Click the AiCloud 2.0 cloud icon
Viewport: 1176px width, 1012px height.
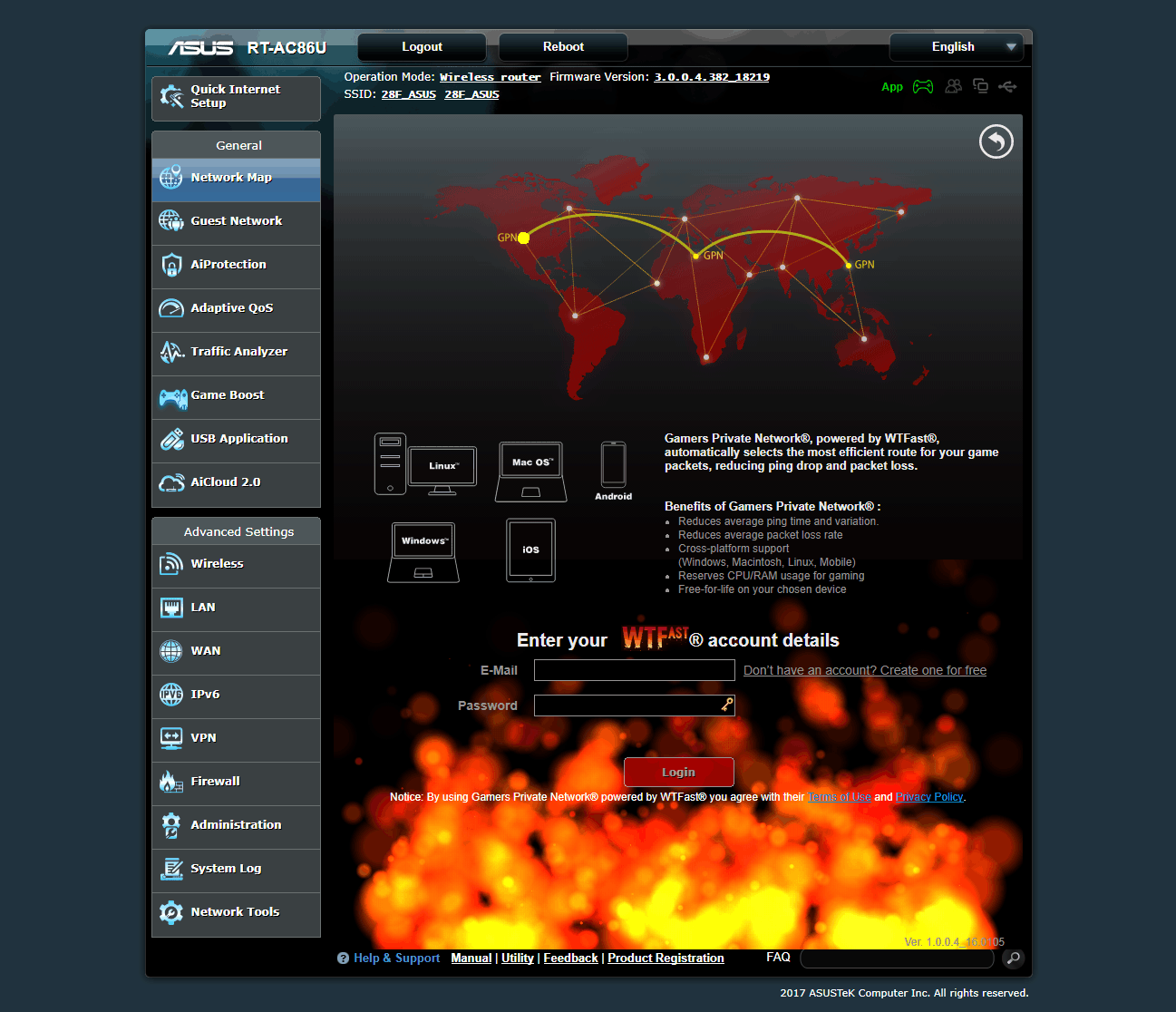(x=171, y=482)
